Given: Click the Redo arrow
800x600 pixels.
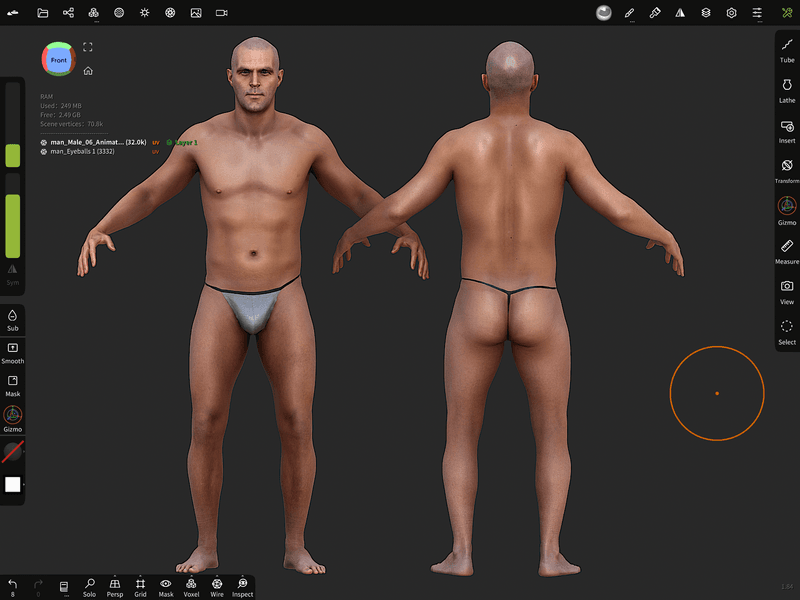Looking at the screenshot, I should coord(38,587).
